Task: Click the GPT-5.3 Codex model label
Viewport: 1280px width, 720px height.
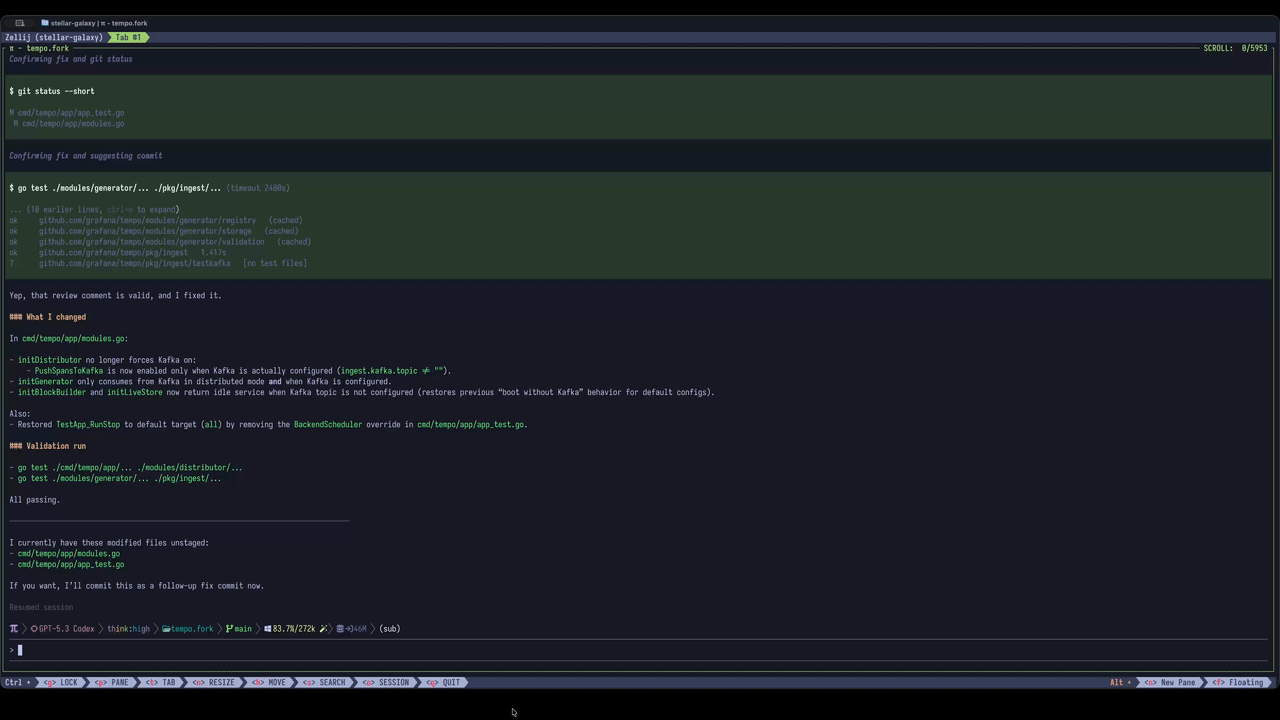Action: click(x=66, y=629)
